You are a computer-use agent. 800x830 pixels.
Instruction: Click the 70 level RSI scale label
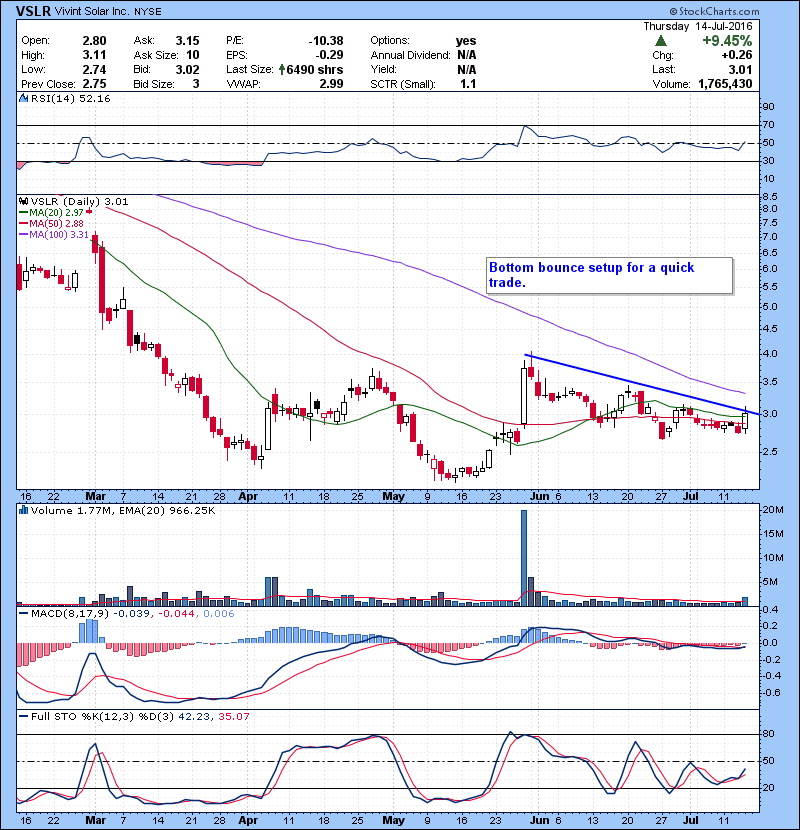(768, 125)
